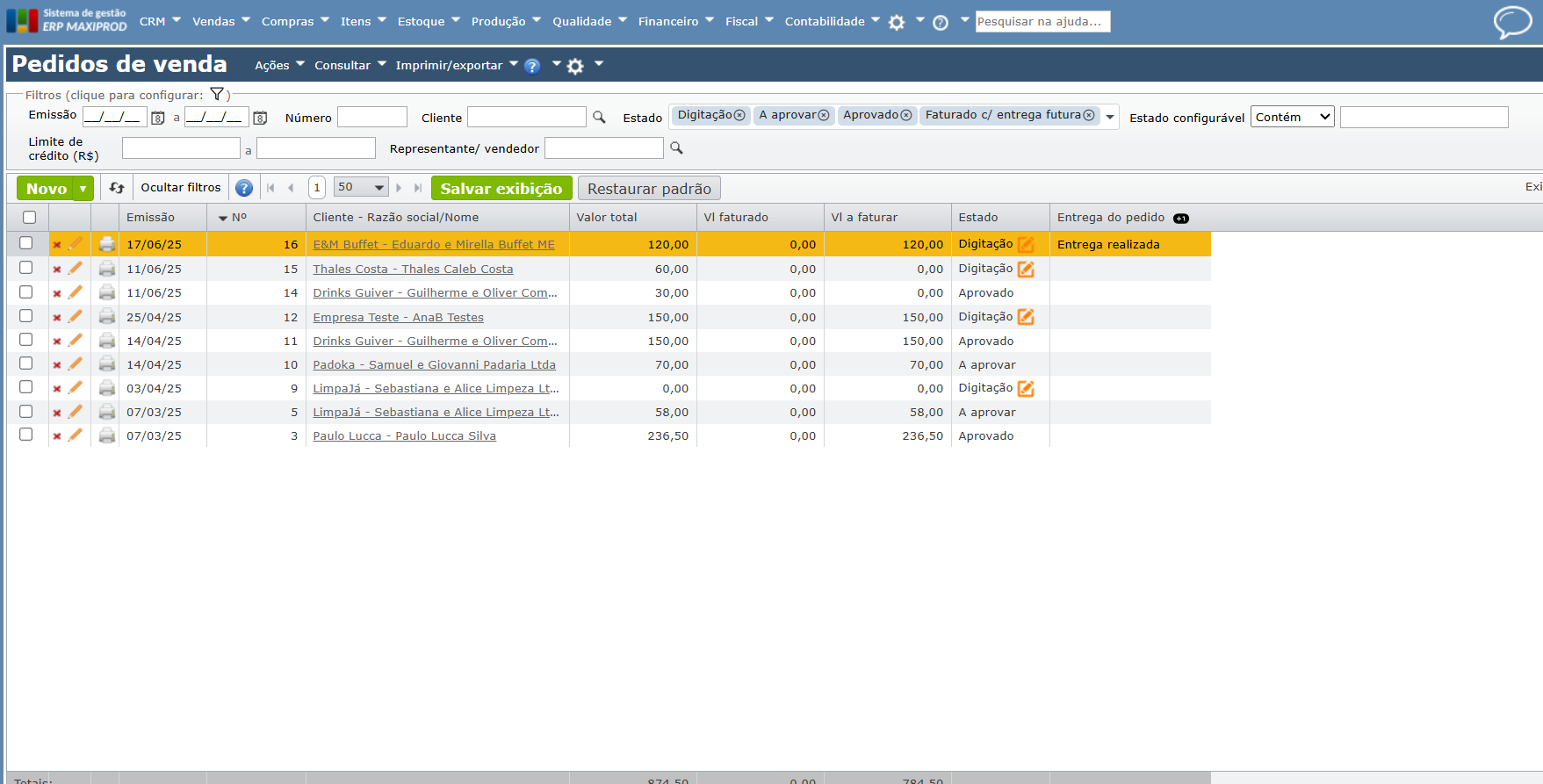Check the box for order 5
This screenshot has height=784, width=1543.
tap(26, 411)
